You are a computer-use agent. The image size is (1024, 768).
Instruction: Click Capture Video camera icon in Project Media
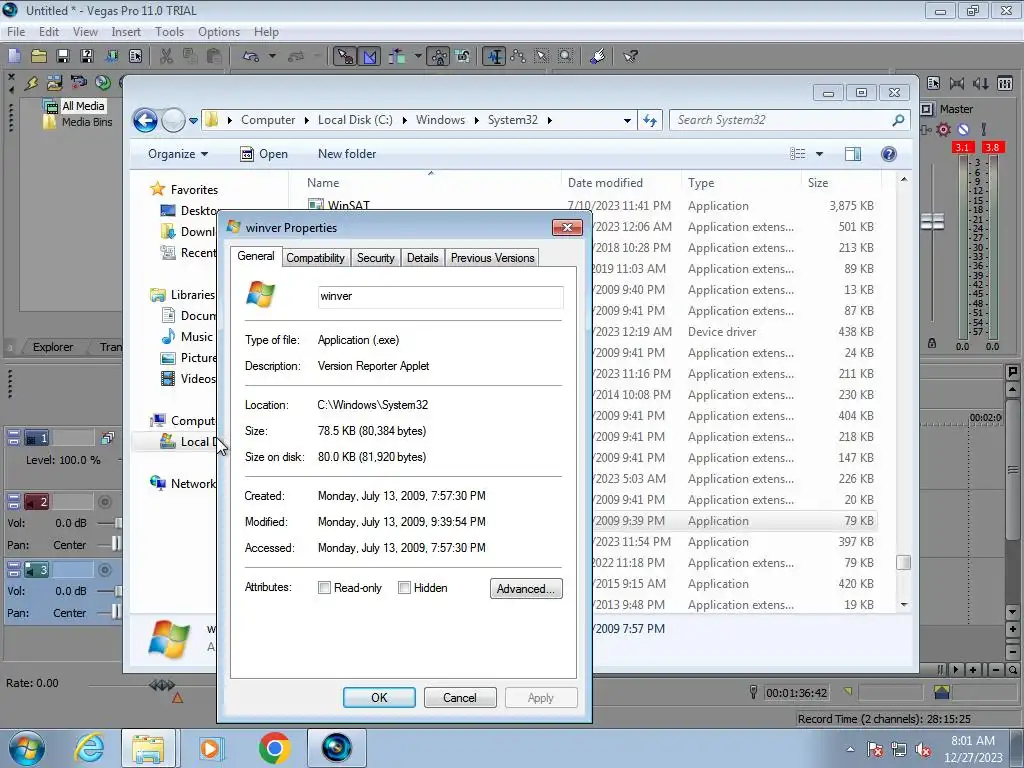[x=79, y=82]
